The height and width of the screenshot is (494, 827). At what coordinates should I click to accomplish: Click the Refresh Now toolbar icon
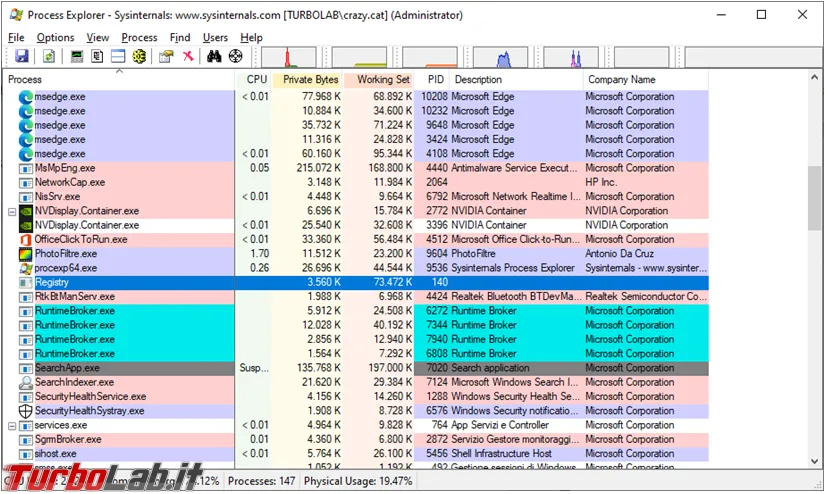click(x=49, y=56)
